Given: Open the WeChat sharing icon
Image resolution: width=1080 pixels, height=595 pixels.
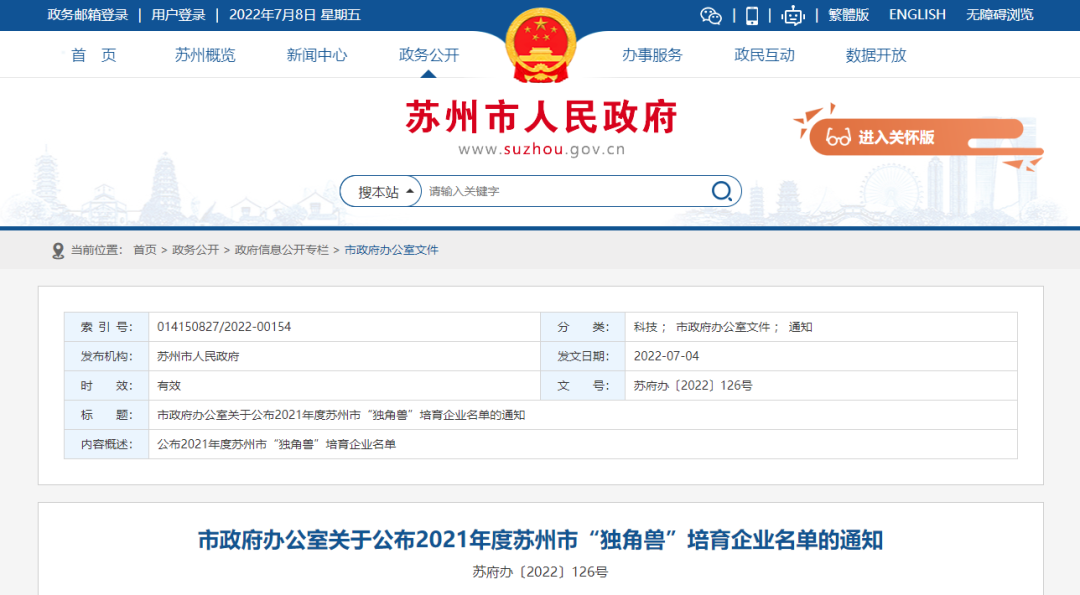Looking at the screenshot, I should point(711,15).
